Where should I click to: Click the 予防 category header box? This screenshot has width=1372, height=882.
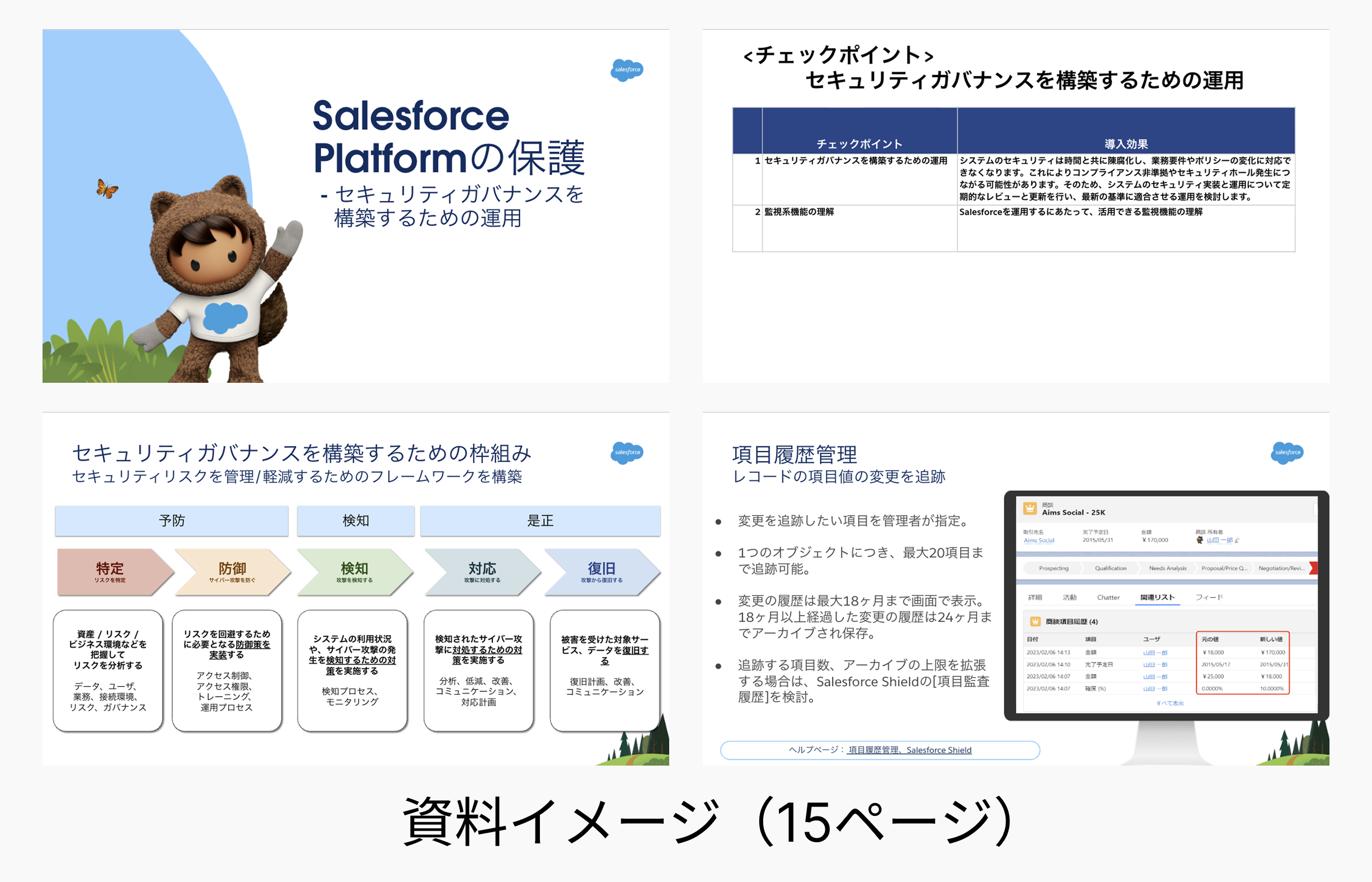pos(171,520)
